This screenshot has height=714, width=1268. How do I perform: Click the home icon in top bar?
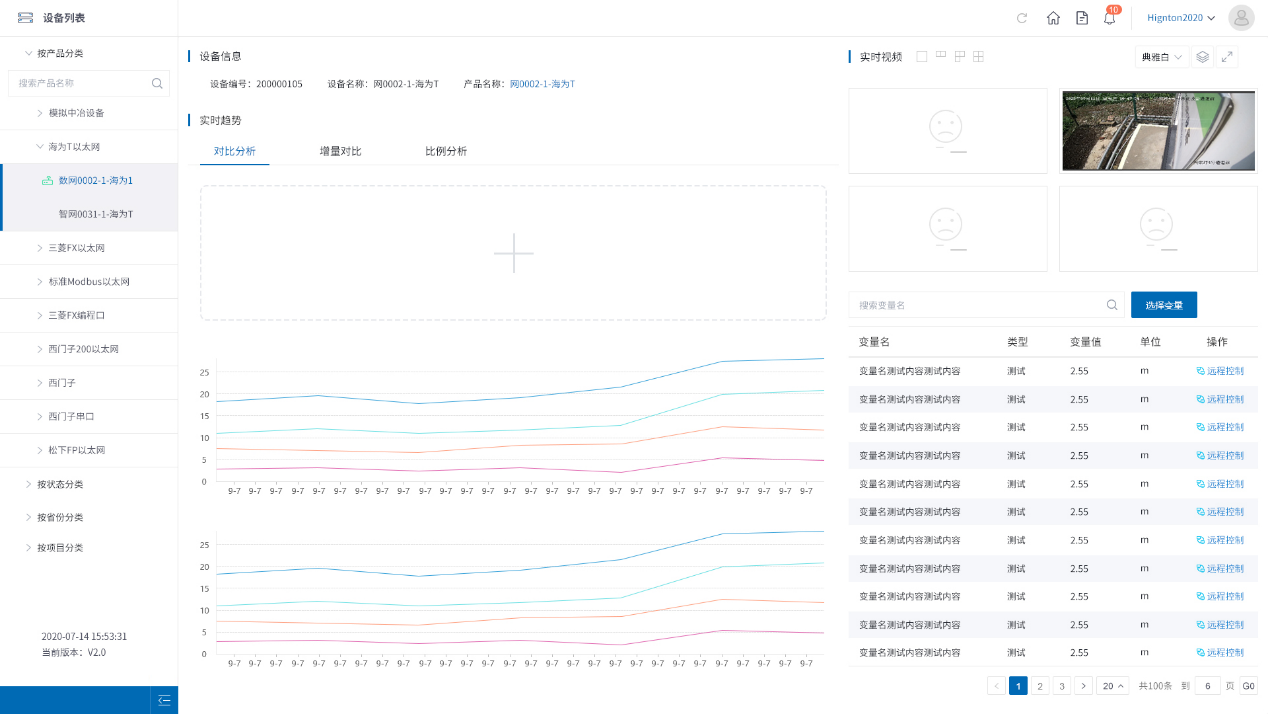tap(1053, 18)
